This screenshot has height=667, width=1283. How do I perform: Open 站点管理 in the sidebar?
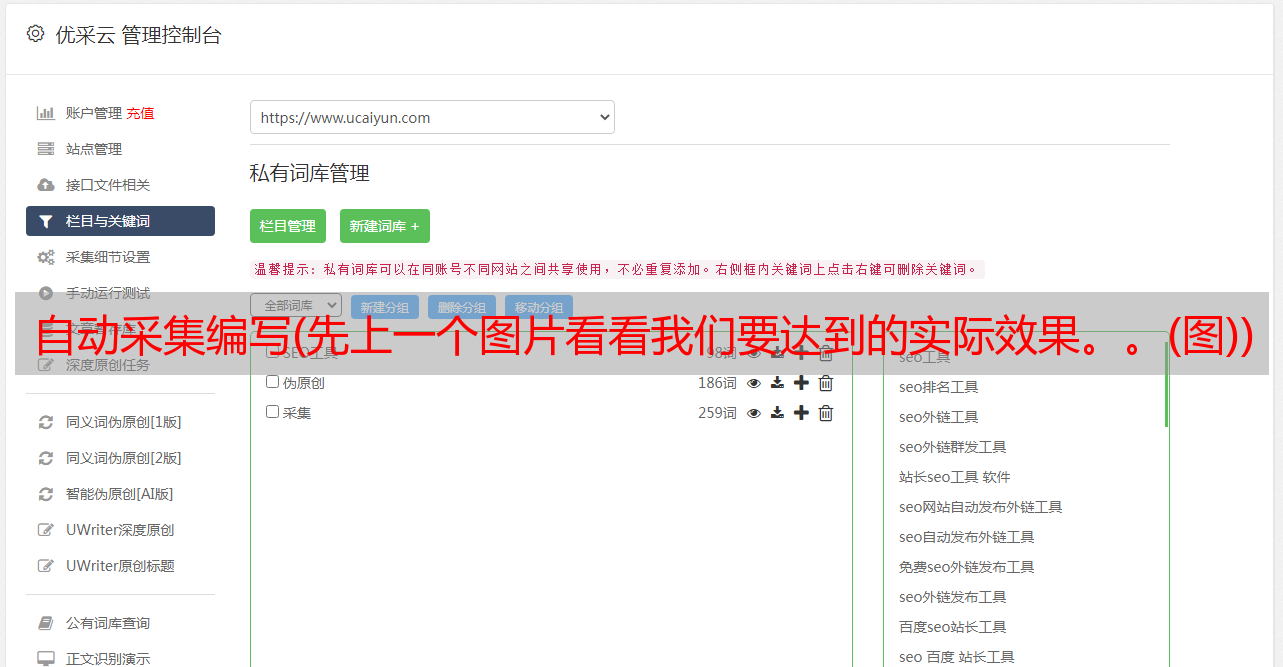(94, 149)
